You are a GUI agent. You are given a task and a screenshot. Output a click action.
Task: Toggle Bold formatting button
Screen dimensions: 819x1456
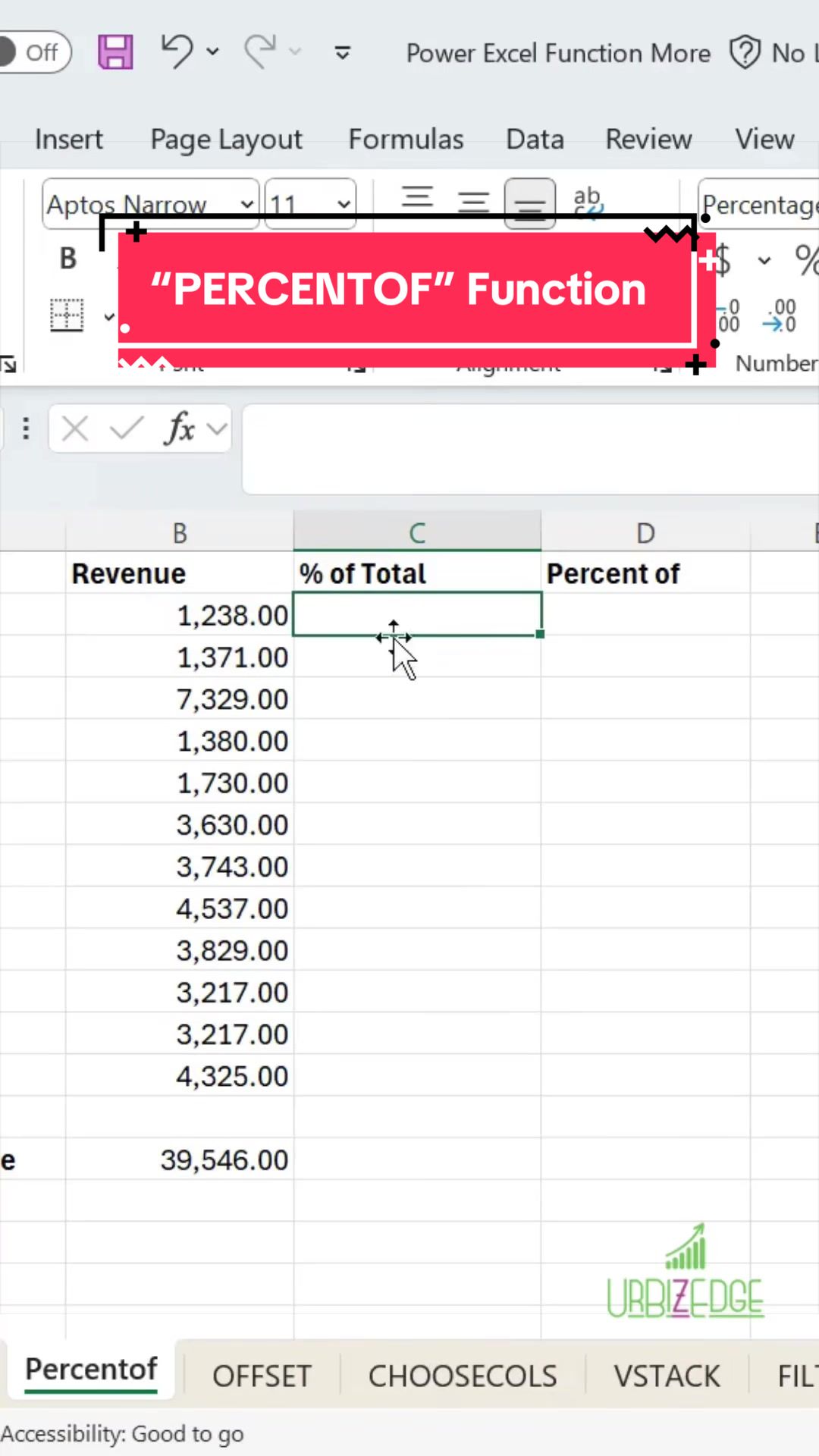tap(68, 259)
